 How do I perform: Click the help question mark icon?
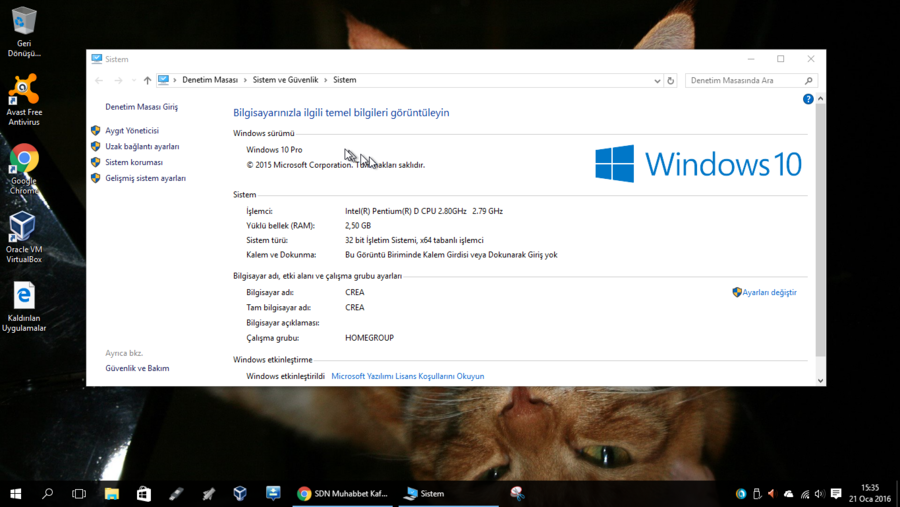point(808,99)
